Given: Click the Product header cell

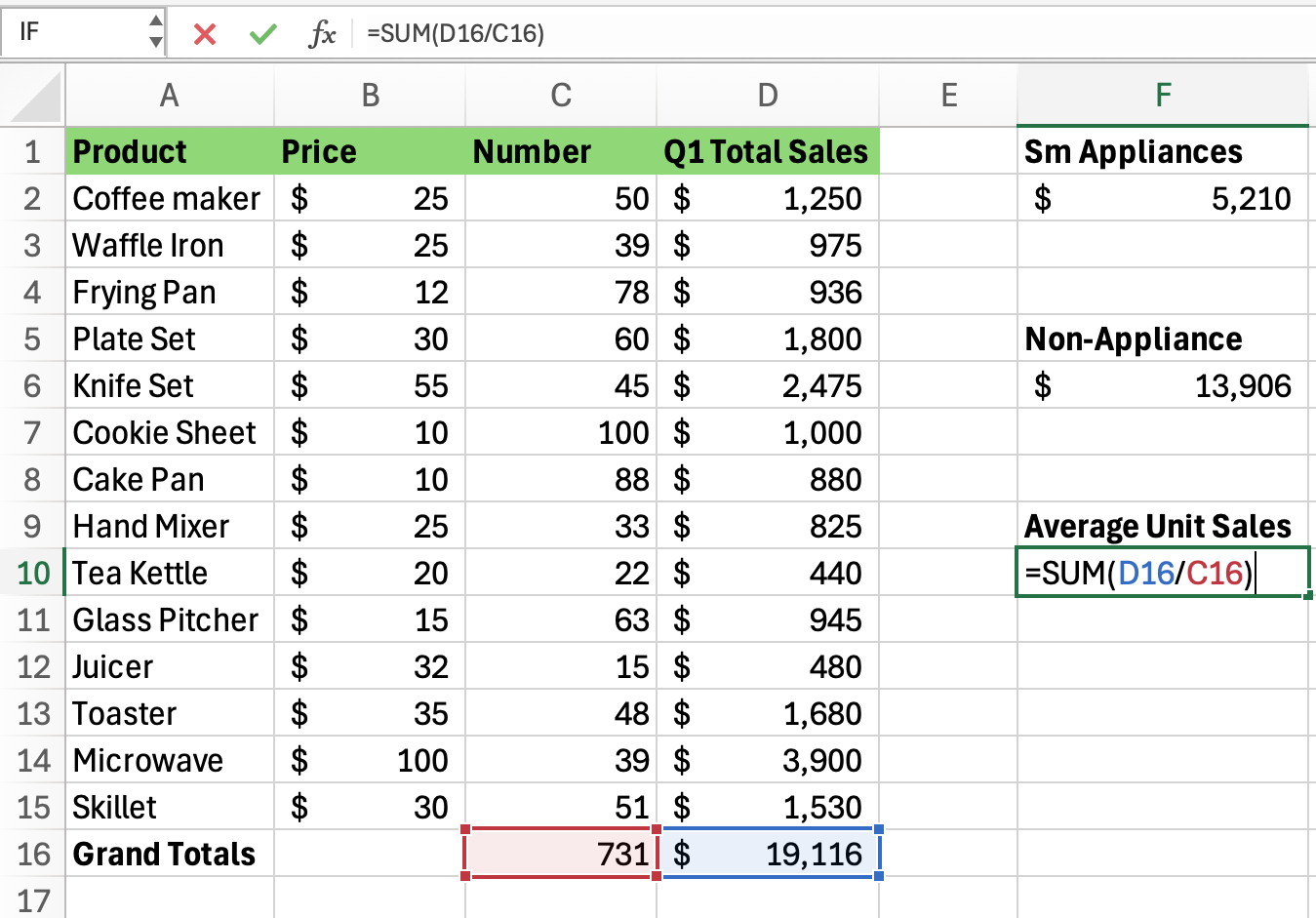Looking at the screenshot, I should tap(170, 151).
